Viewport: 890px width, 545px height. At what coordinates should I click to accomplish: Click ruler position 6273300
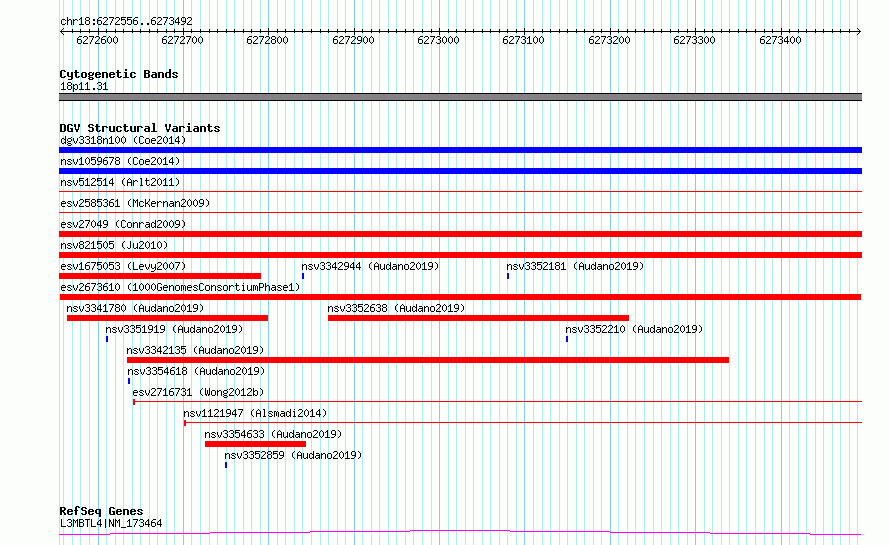coord(694,40)
